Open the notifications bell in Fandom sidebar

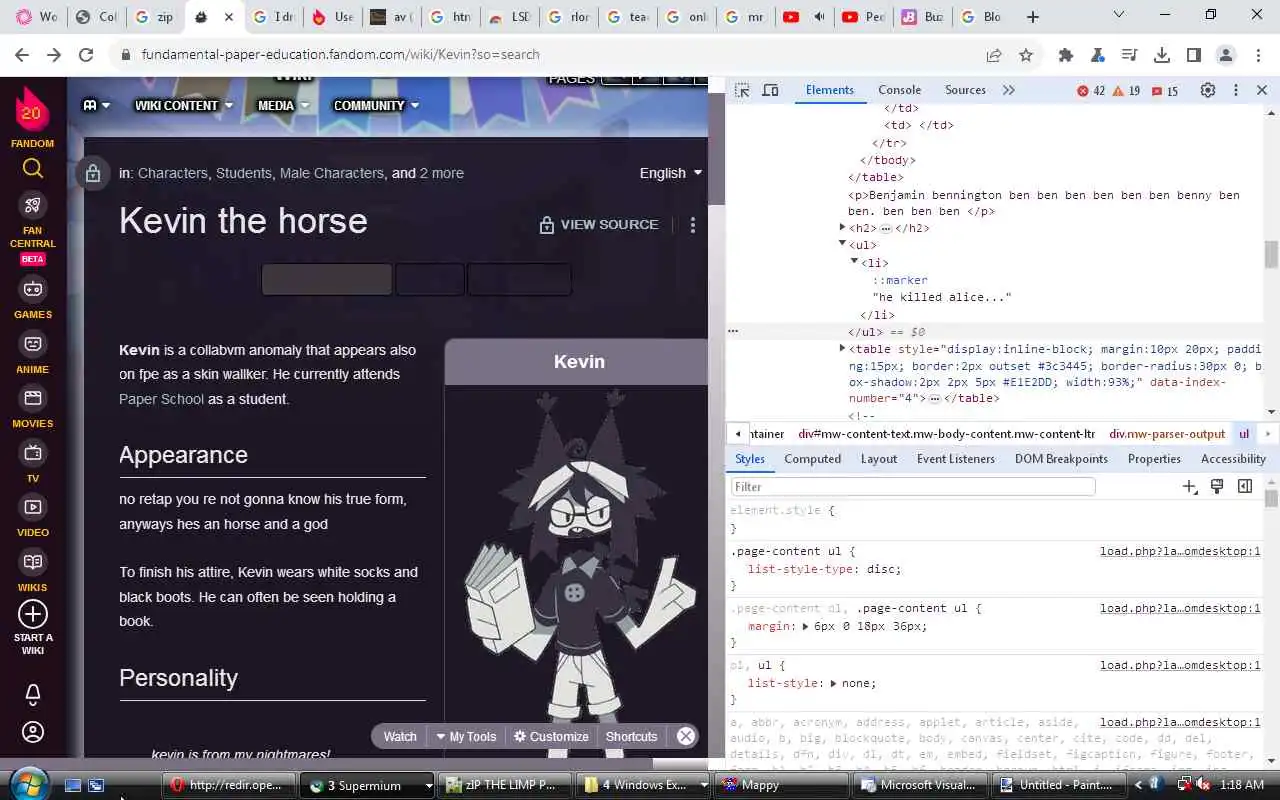tap(33, 693)
